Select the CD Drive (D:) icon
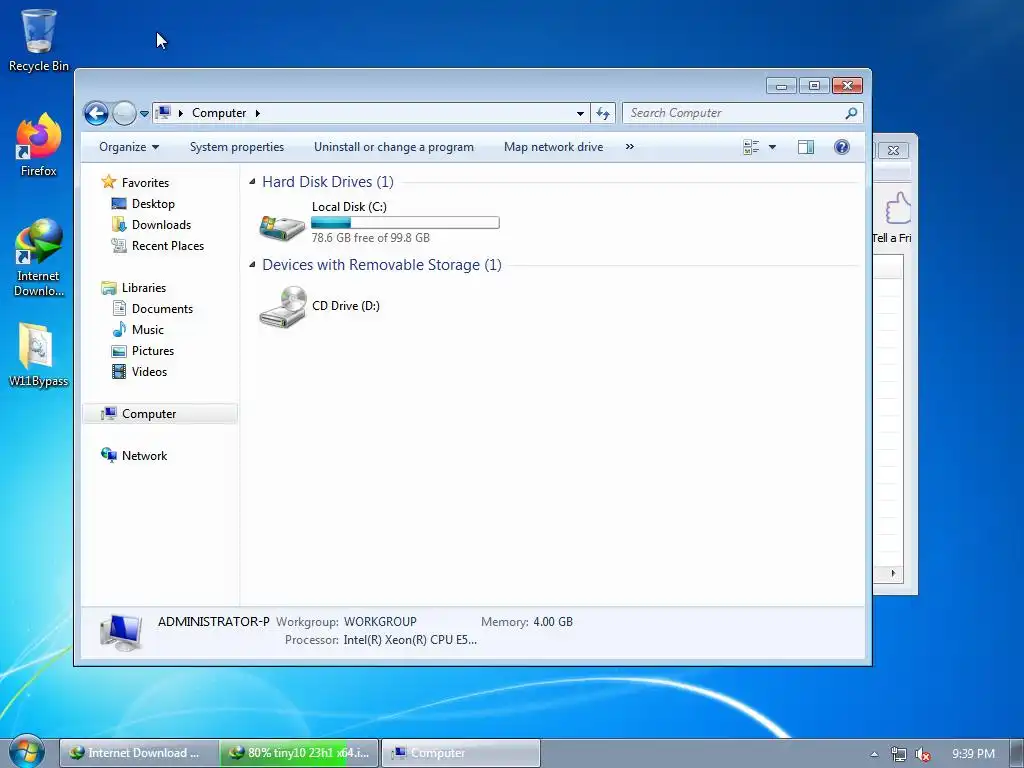The height and width of the screenshot is (768, 1024). 282,306
